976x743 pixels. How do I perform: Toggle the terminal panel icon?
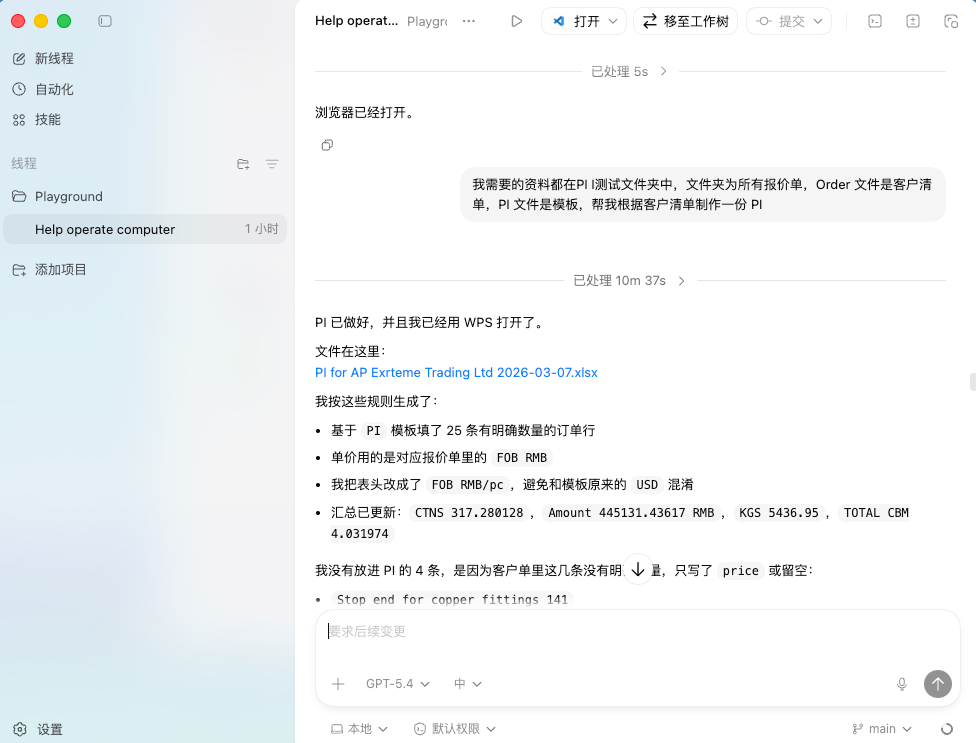[874, 21]
